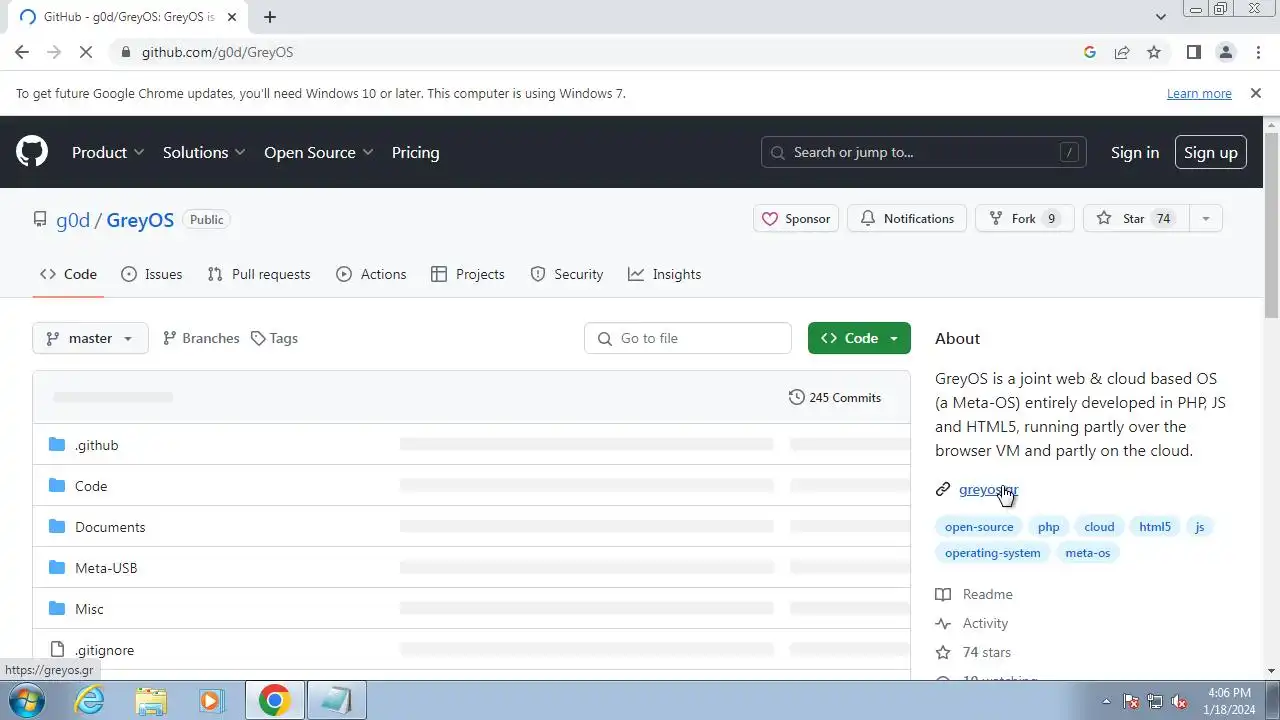
Task: Select the Code repository tab
Action: click(68, 274)
